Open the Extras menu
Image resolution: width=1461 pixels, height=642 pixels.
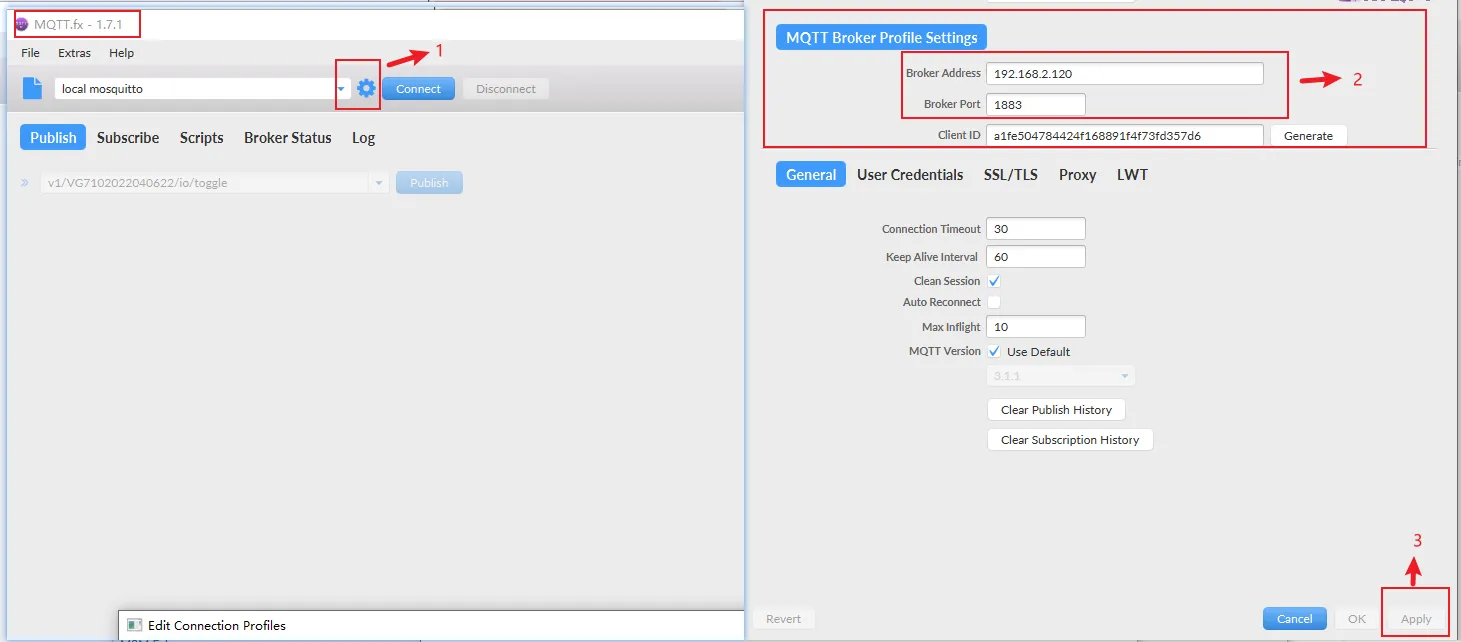(x=74, y=53)
